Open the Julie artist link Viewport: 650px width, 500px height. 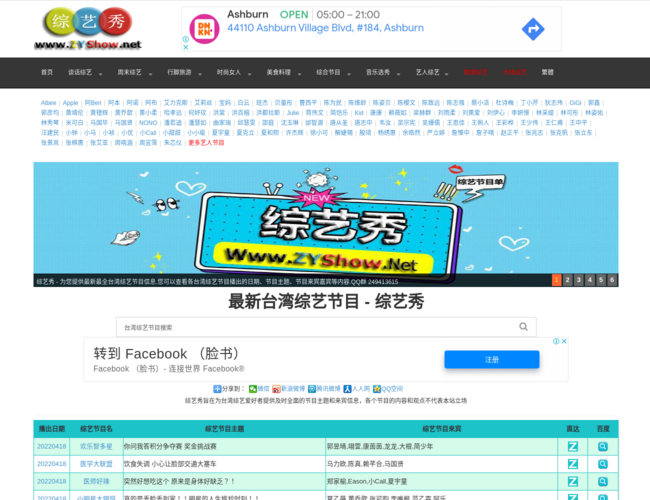point(293,113)
